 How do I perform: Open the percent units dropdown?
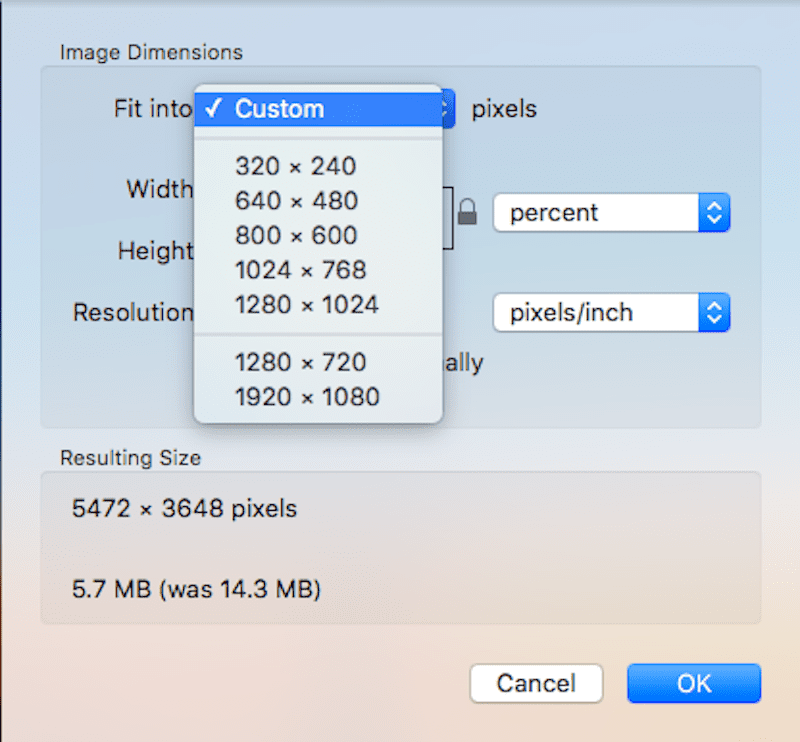tap(611, 213)
